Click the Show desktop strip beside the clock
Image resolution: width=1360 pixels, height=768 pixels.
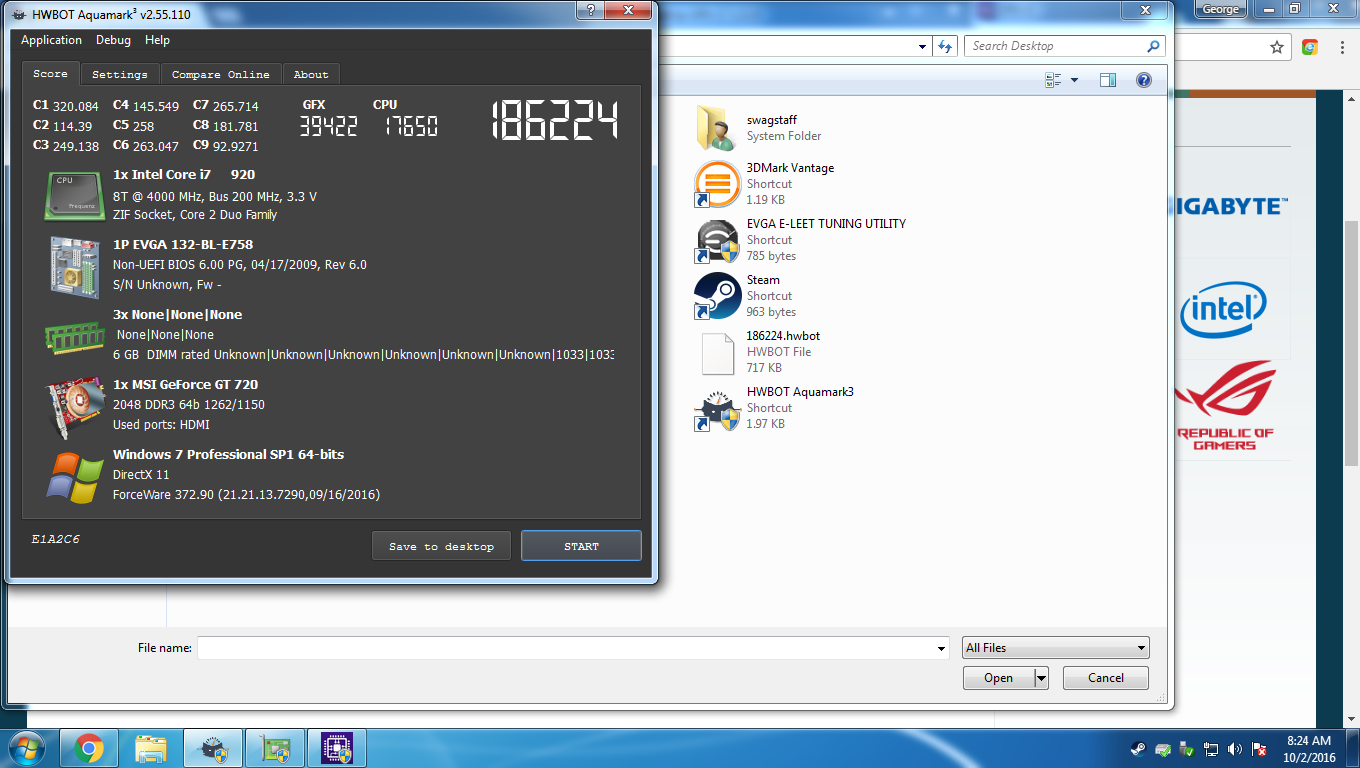tap(1352, 748)
